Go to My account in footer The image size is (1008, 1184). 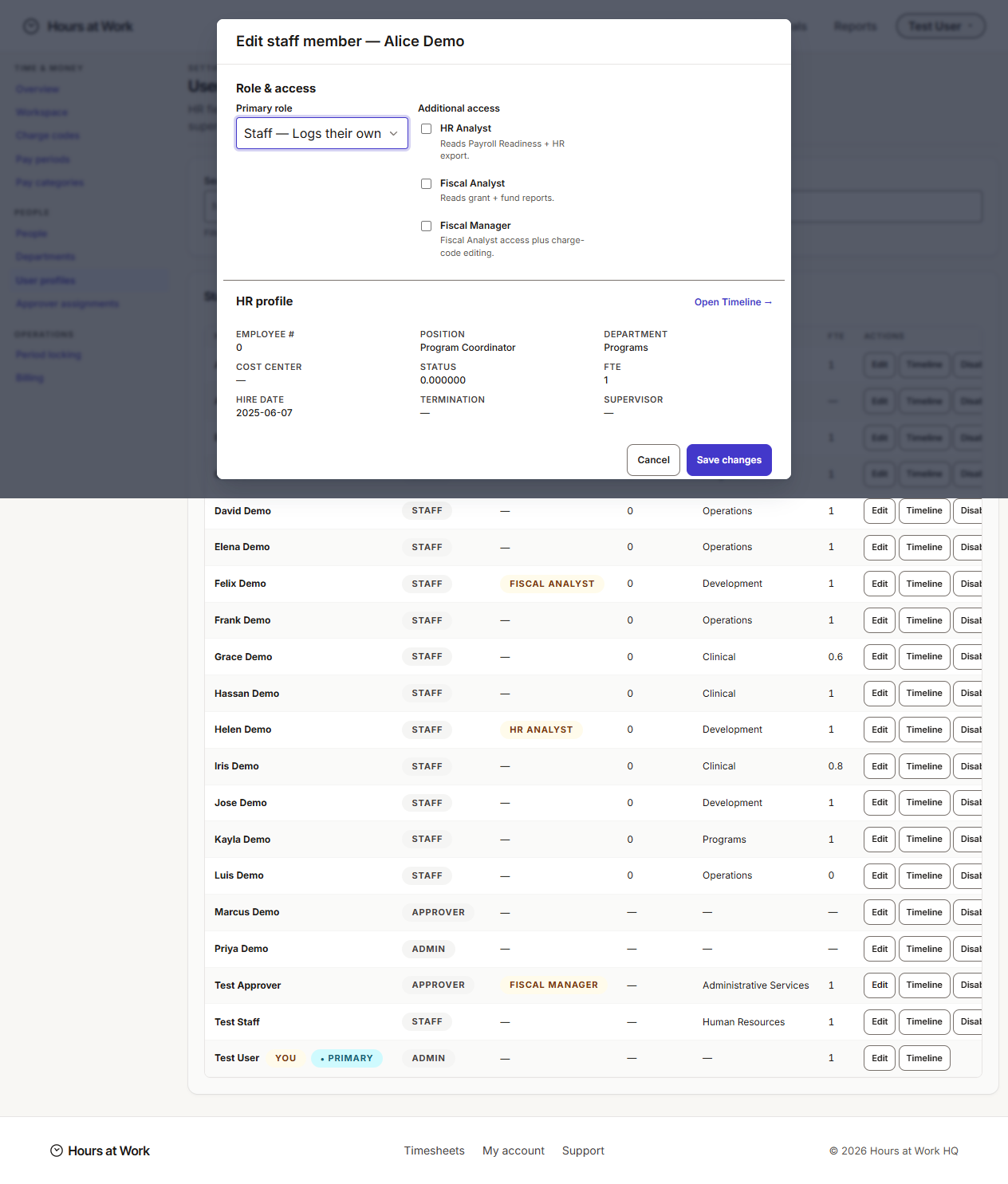click(514, 1151)
